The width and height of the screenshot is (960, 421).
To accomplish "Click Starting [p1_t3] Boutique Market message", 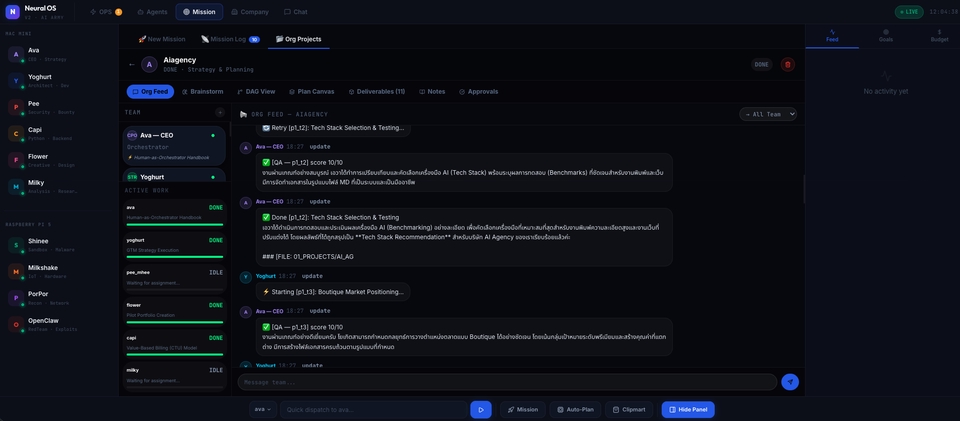I will (x=333, y=292).
